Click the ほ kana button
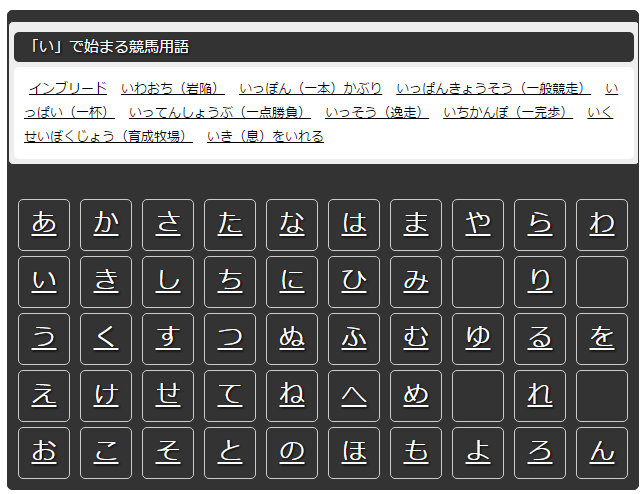 pos(354,453)
